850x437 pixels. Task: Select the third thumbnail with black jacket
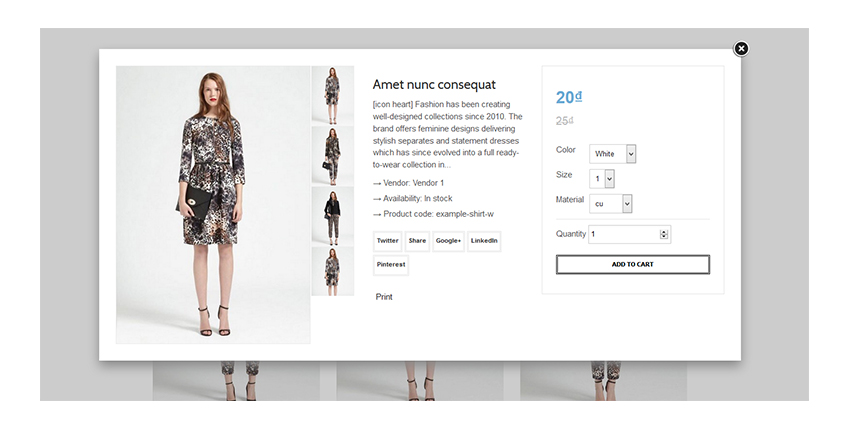click(x=333, y=216)
